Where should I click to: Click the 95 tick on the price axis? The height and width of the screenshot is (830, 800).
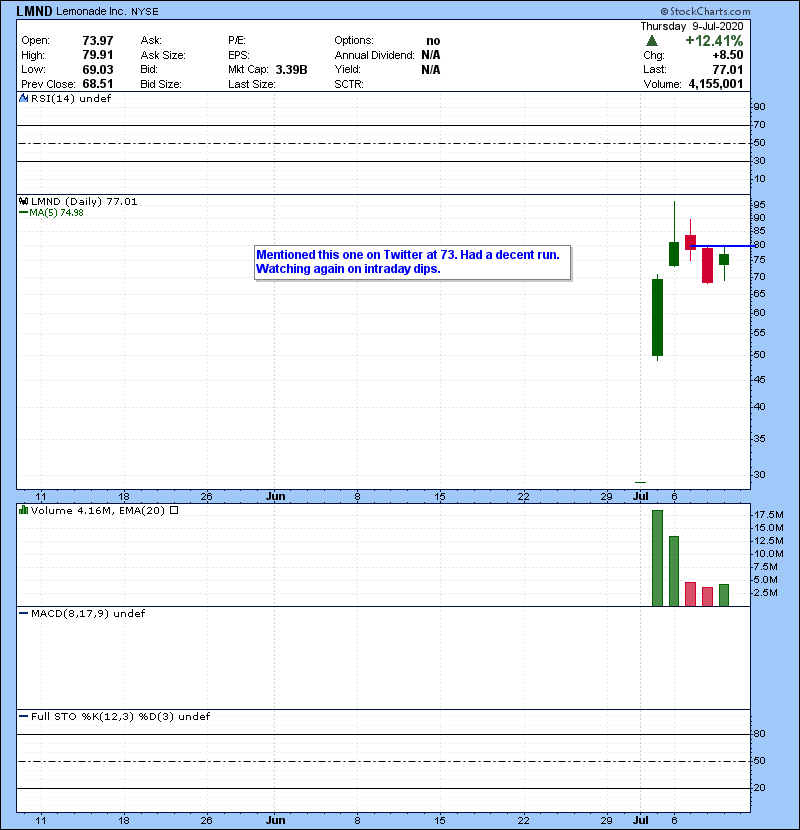[760, 204]
